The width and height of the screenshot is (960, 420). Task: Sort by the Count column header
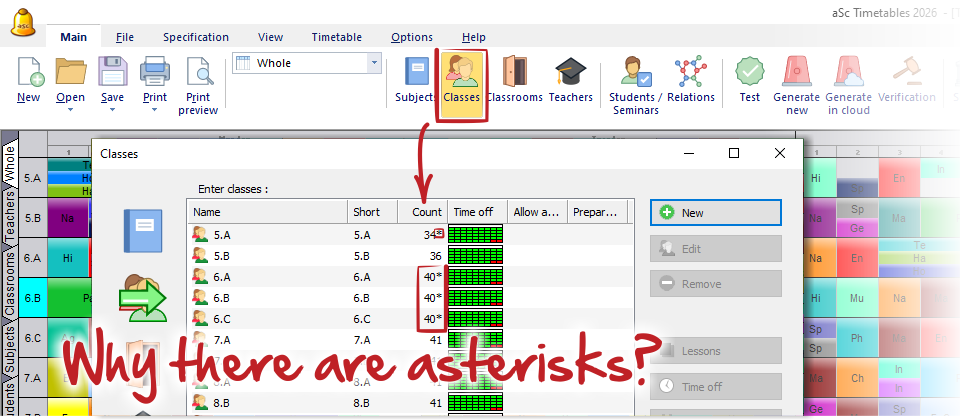[x=427, y=212]
